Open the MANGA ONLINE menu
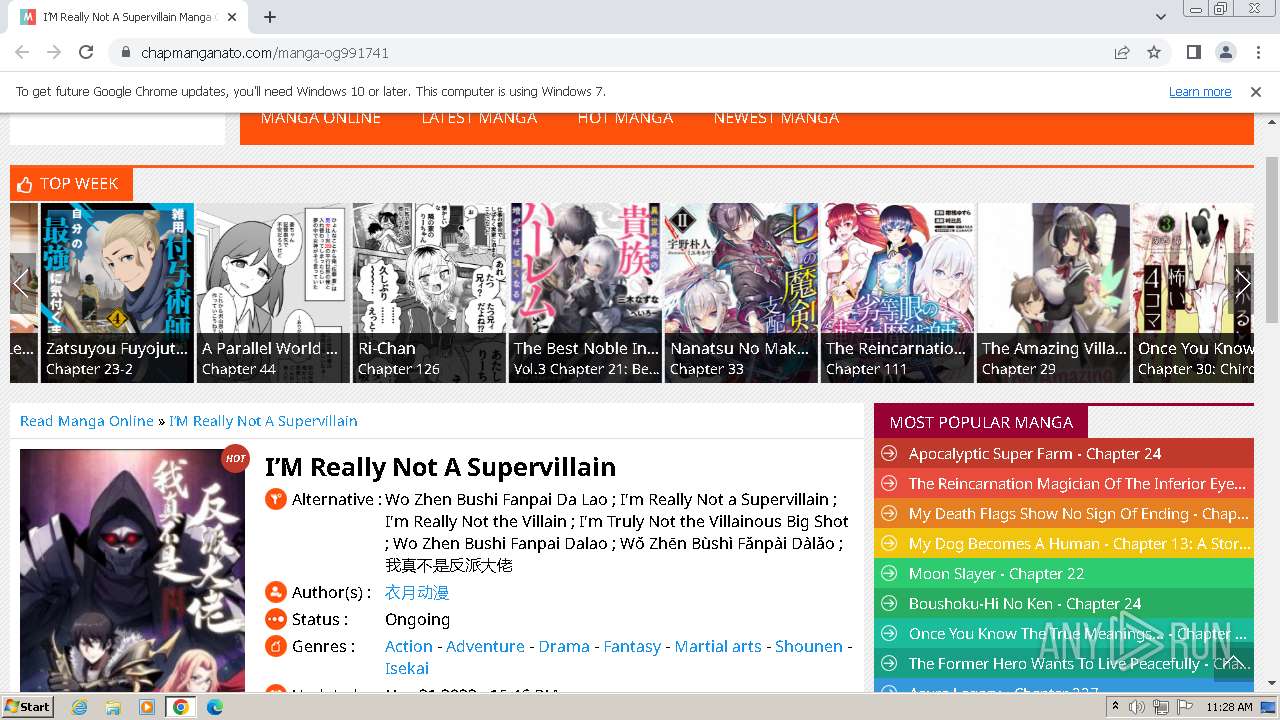Image resolution: width=1280 pixels, height=720 pixels. click(x=320, y=118)
